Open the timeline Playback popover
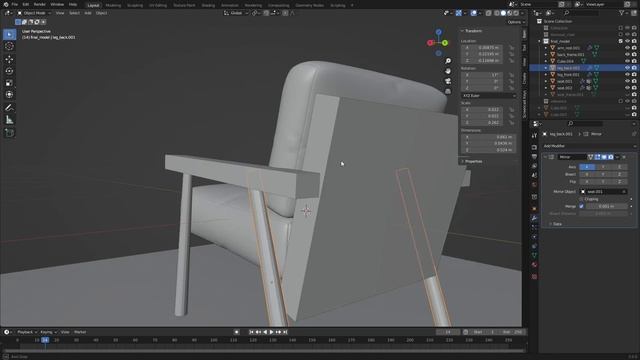640x360 pixels. pyautogui.click(x=27, y=332)
